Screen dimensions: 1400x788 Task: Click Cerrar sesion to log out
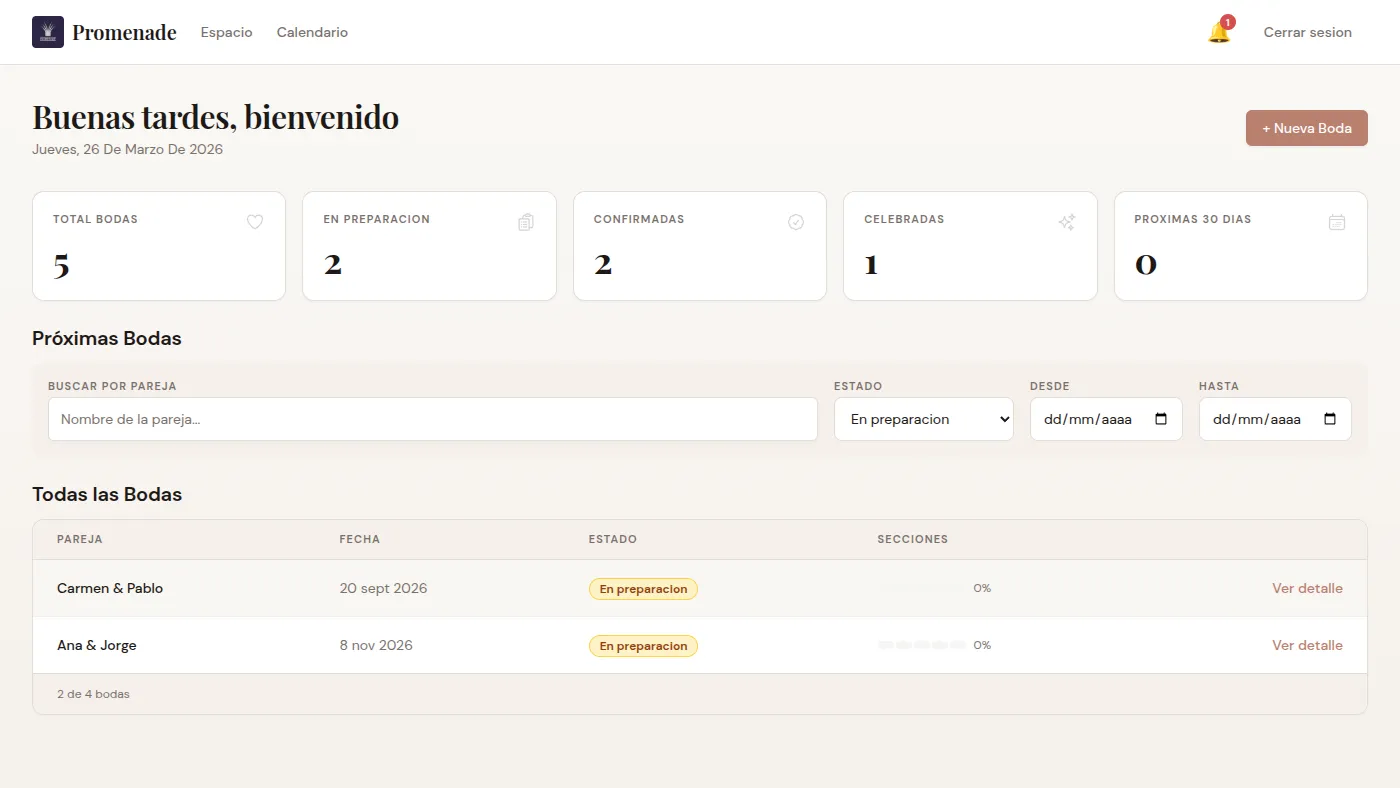point(1307,32)
